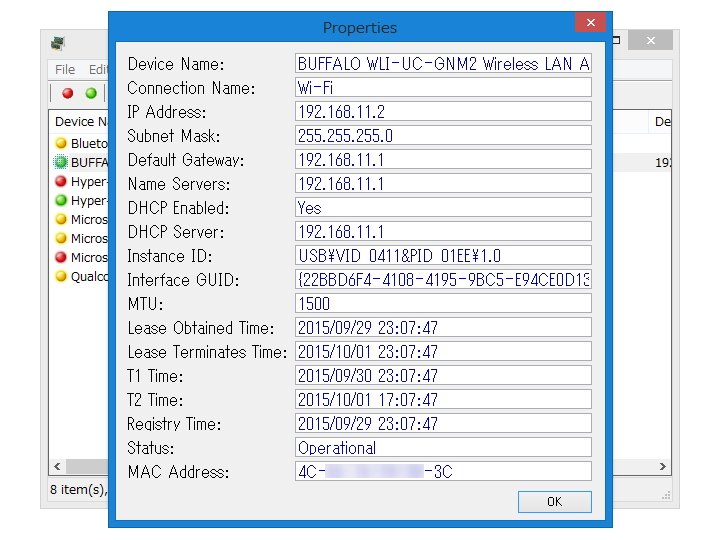
Task: Select the green-dot Hyper-V adapter row
Action: click(81, 201)
